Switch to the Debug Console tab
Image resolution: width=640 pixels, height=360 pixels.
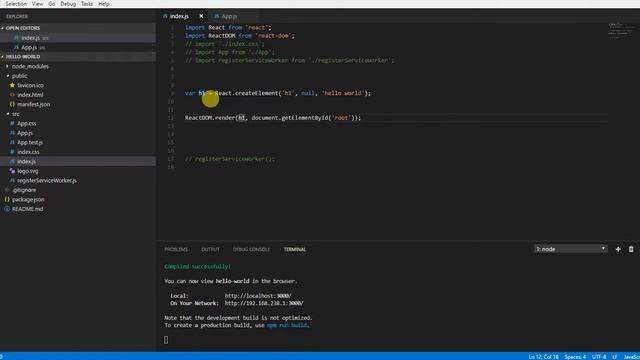click(251, 249)
